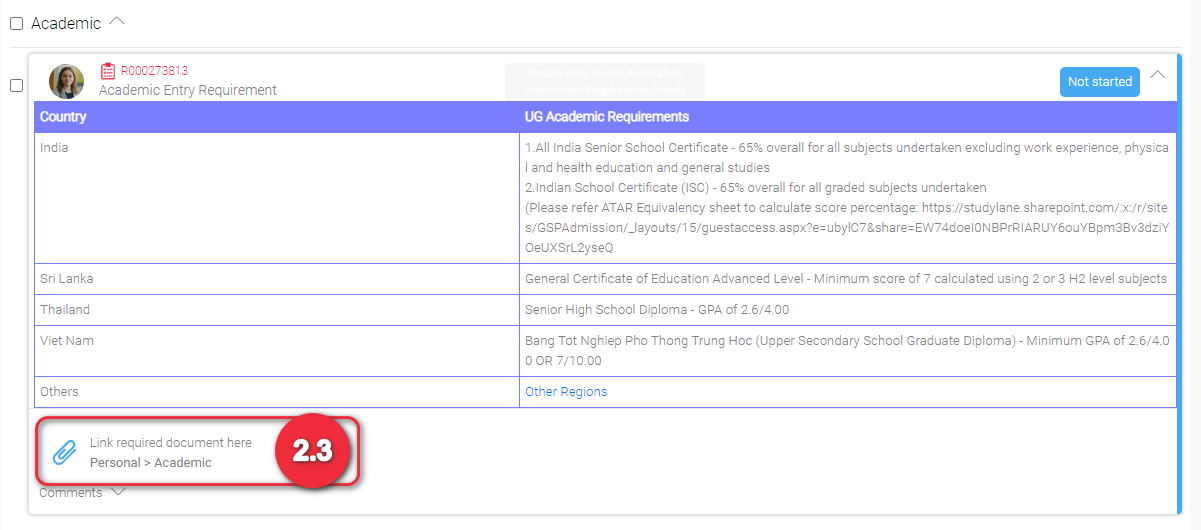Click the Not started status button

1099,82
